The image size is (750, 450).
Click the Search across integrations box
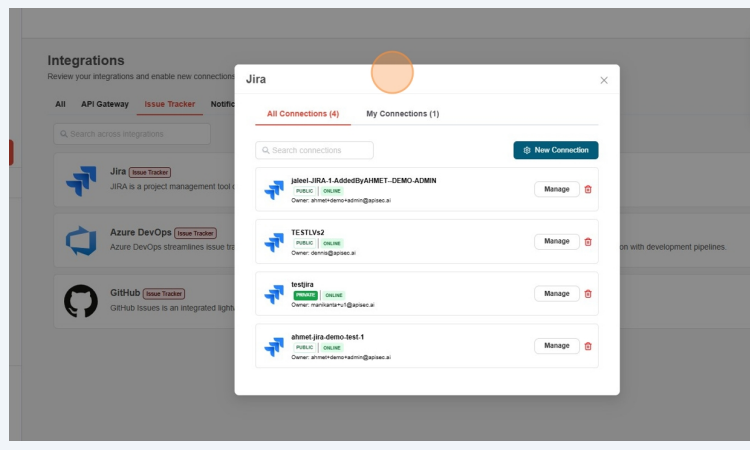point(135,134)
